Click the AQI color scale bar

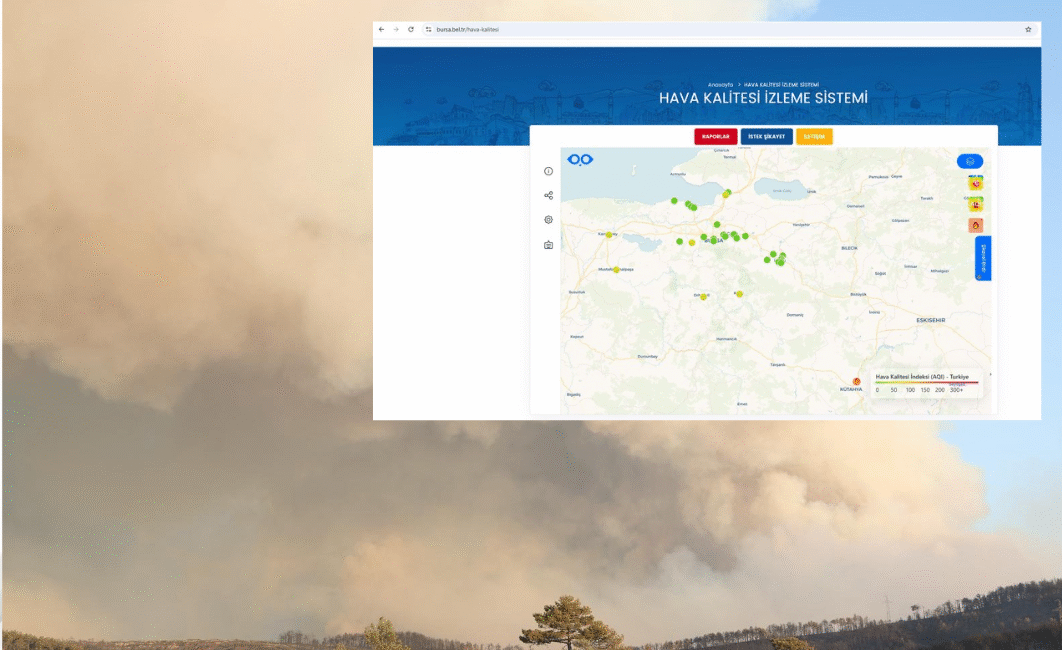click(927, 383)
